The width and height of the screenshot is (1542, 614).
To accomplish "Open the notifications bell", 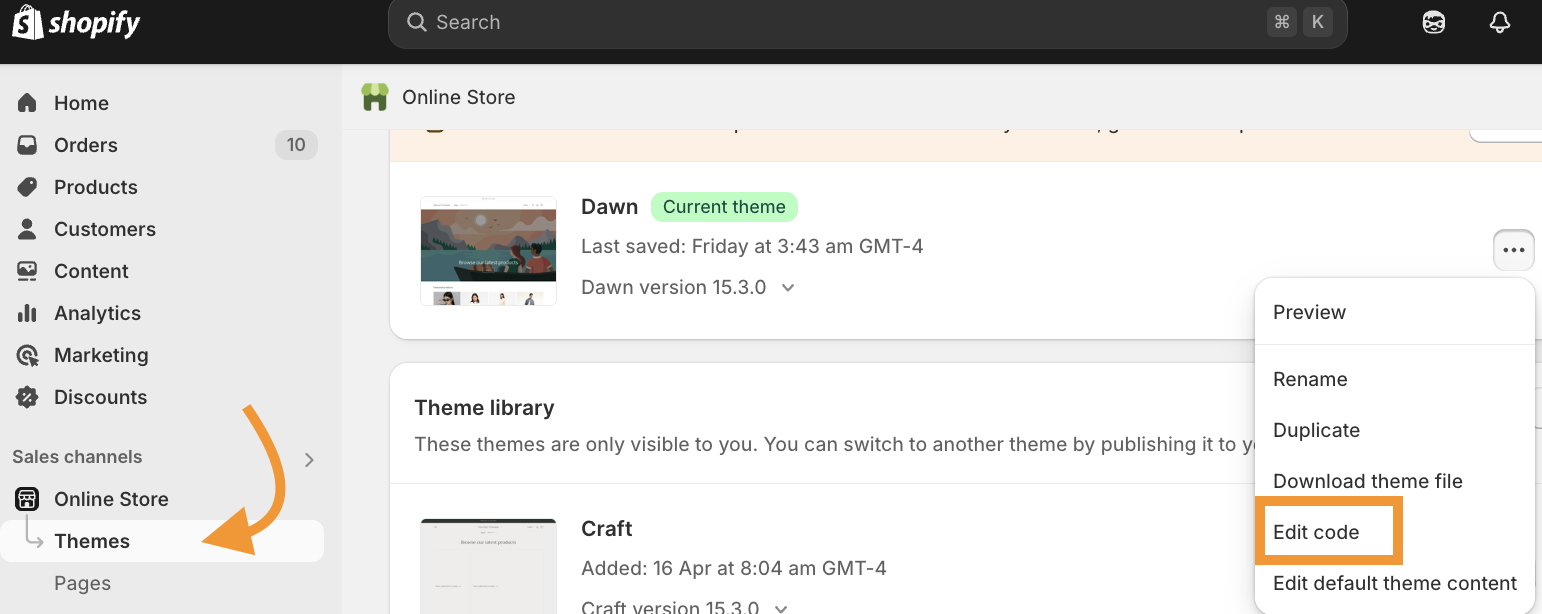I will point(1499,23).
